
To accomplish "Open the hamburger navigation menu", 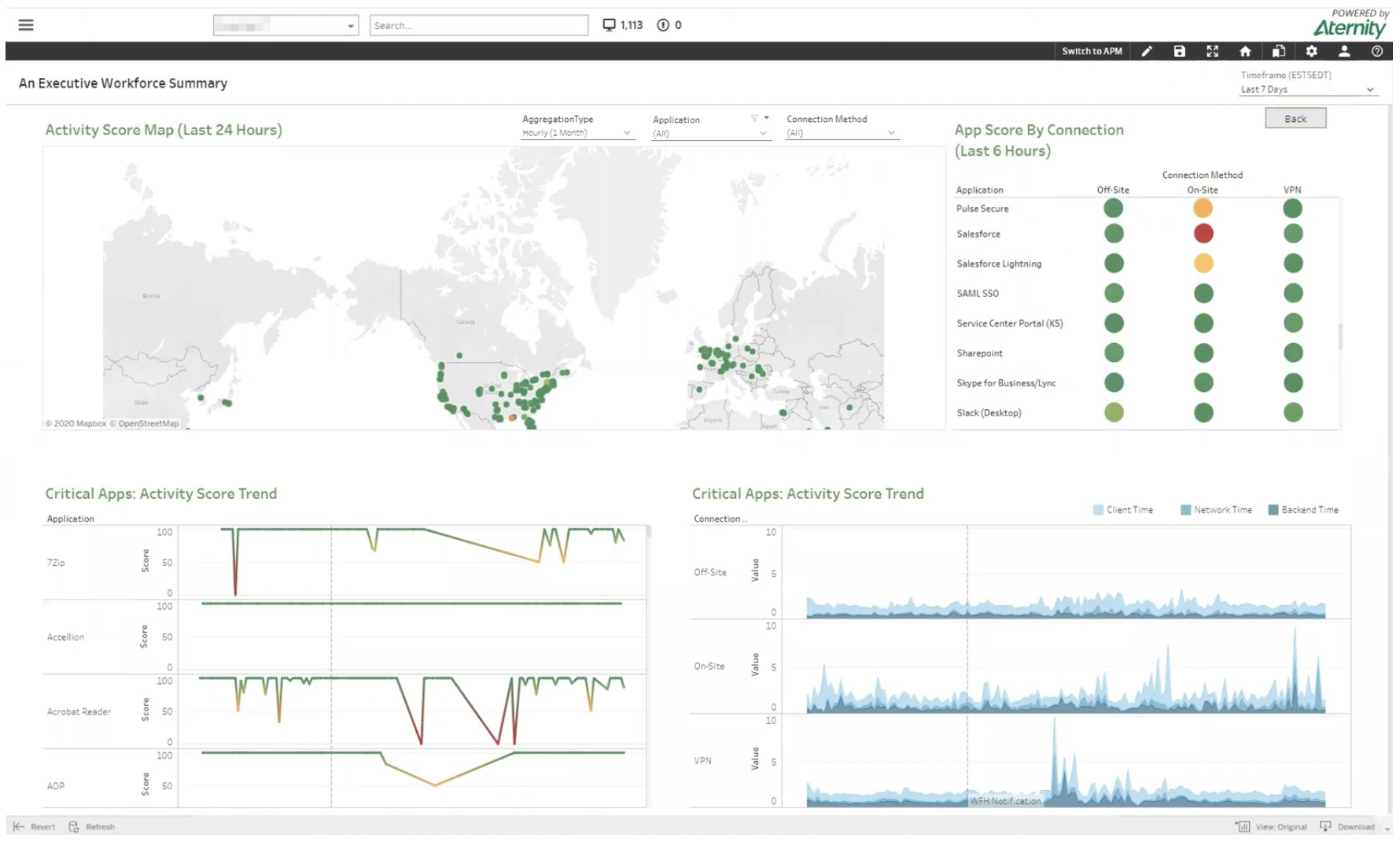I will coord(26,25).
